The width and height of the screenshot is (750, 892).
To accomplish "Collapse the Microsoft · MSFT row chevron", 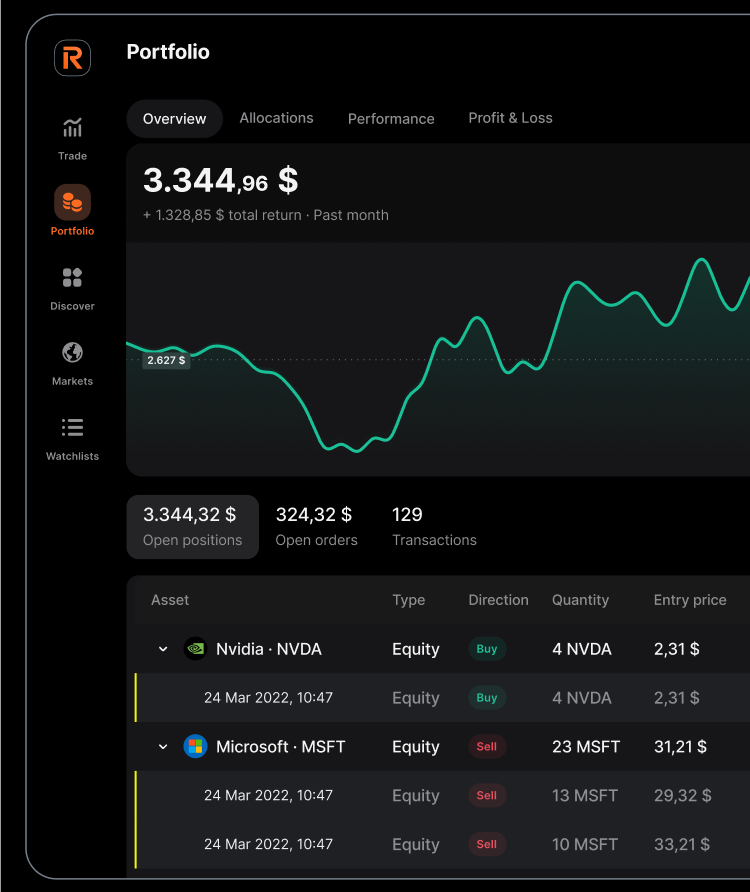I will coord(163,746).
